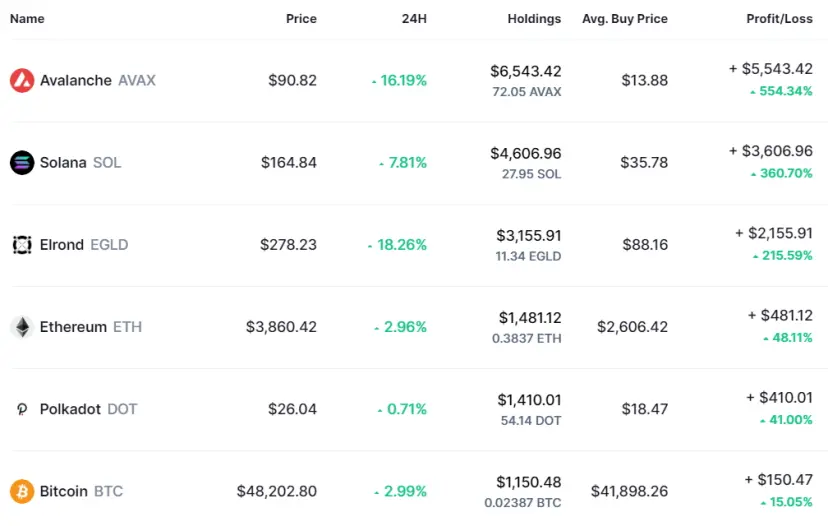Screen dimensions: 828x526
Task: Sort by the Profit/Loss column header
Action: tap(779, 18)
